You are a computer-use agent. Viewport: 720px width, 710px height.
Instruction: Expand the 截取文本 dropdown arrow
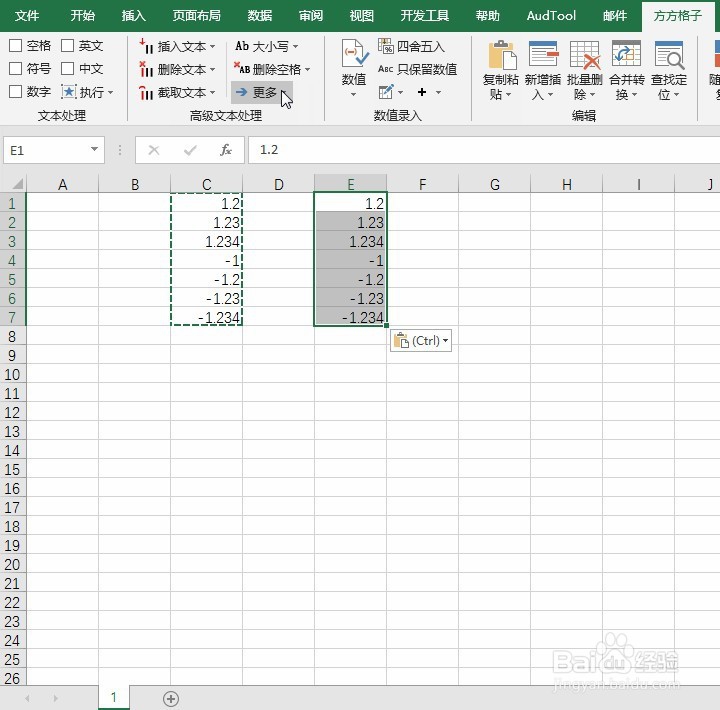(212, 92)
